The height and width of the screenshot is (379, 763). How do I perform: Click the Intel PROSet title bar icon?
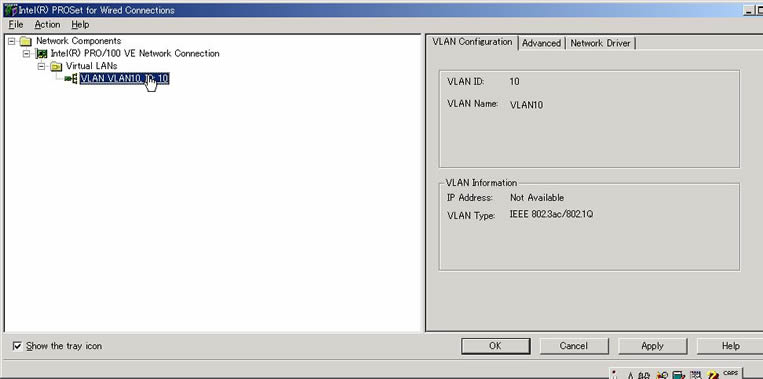(x=10, y=10)
